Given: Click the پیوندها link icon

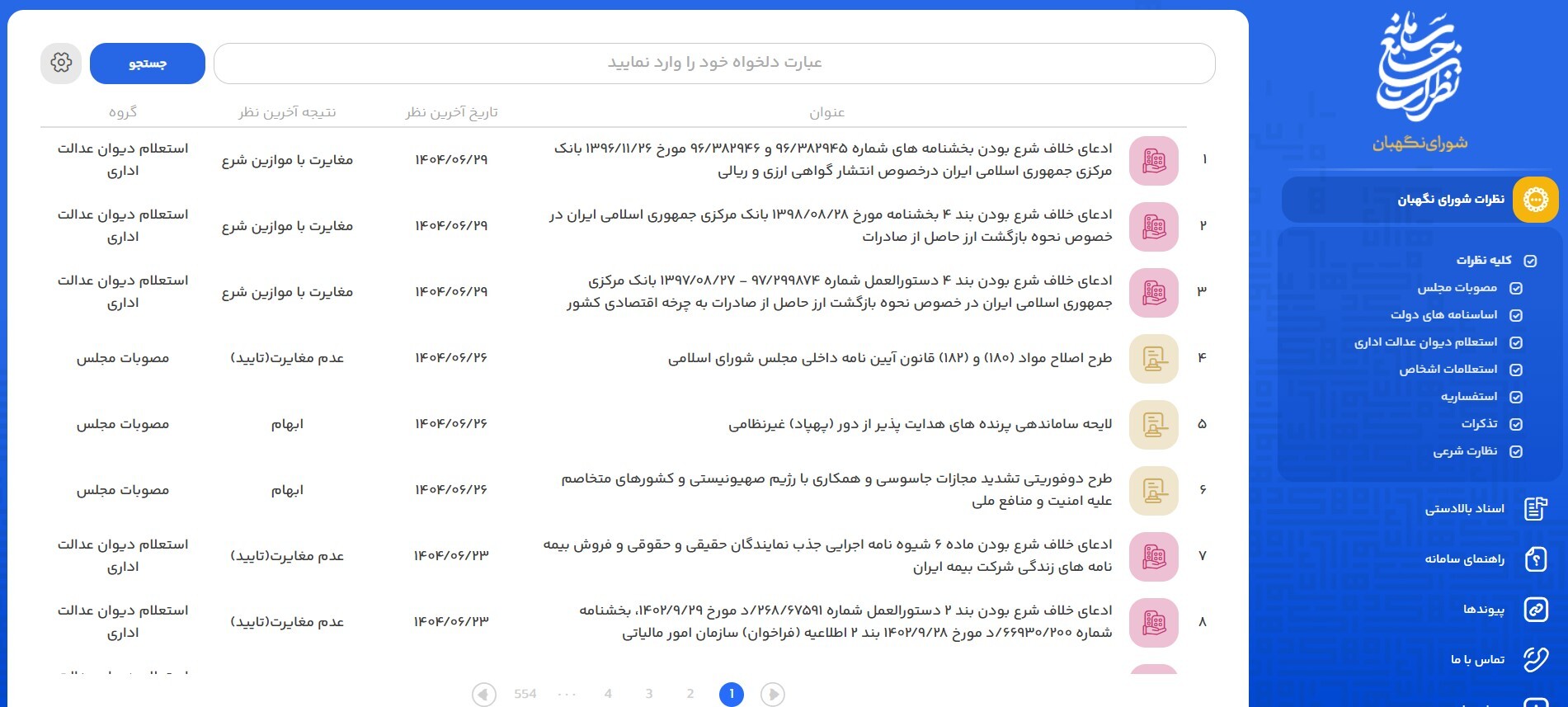Looking at the screenshot, I should point(1535,610).
